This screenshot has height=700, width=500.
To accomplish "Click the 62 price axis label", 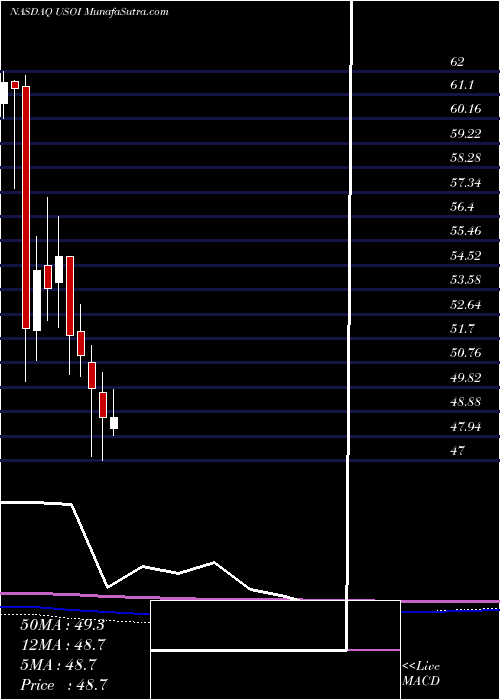I will (457, 62).
